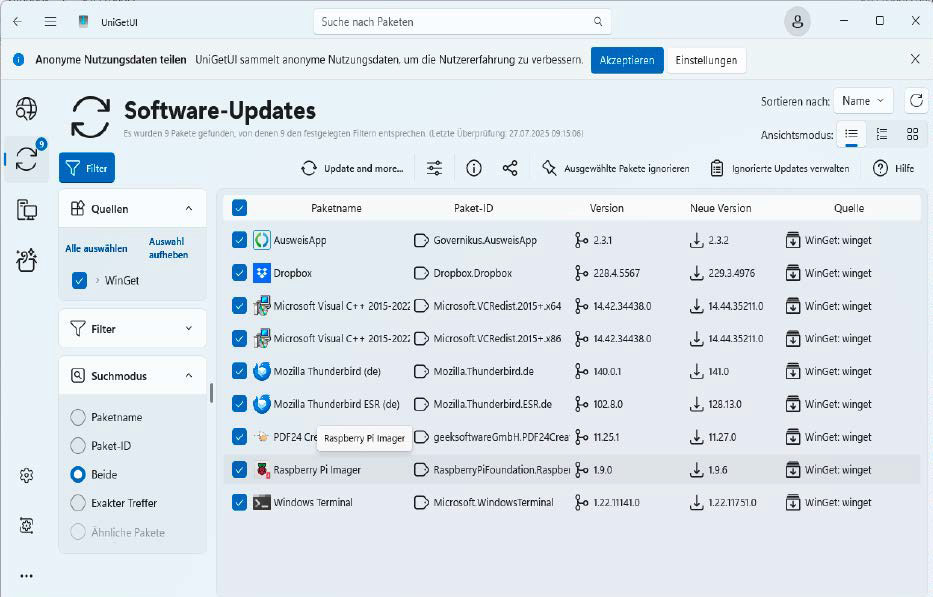Click Ausgewählte Pakete ignorieren
Viewport: 933px width, 597px height.
616,168
